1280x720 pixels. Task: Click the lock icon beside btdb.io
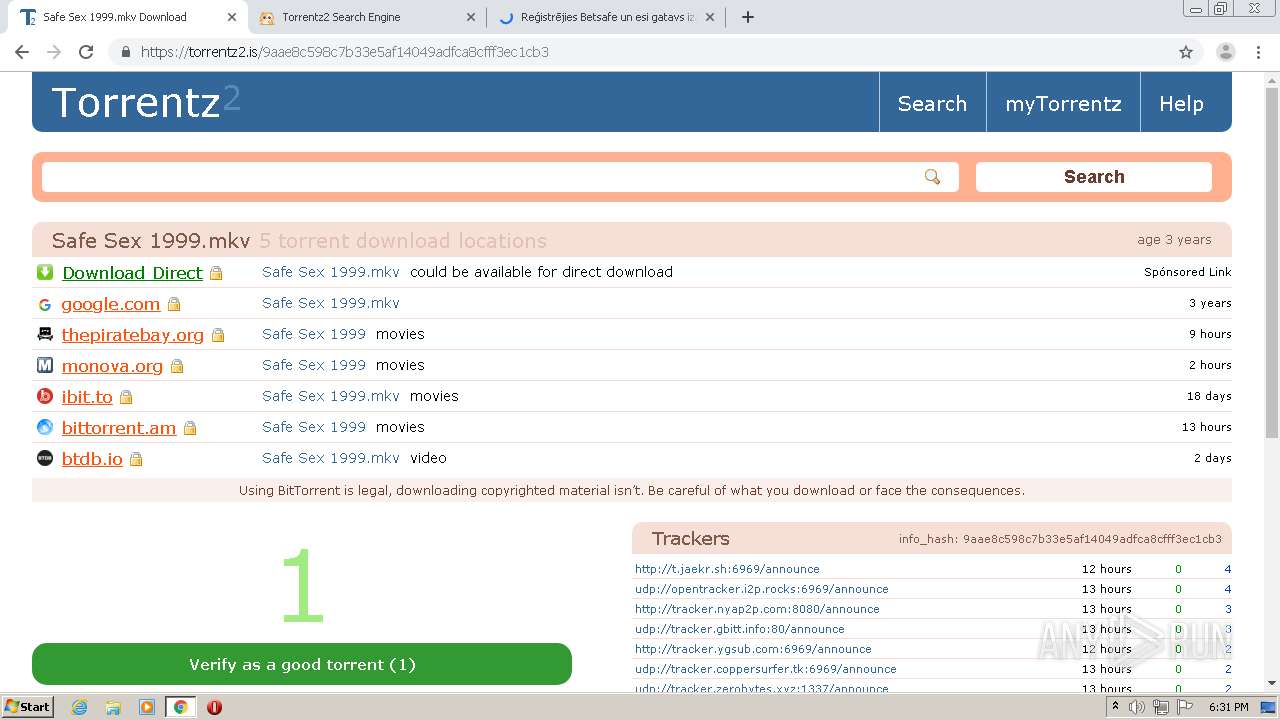tap(136, 460)
